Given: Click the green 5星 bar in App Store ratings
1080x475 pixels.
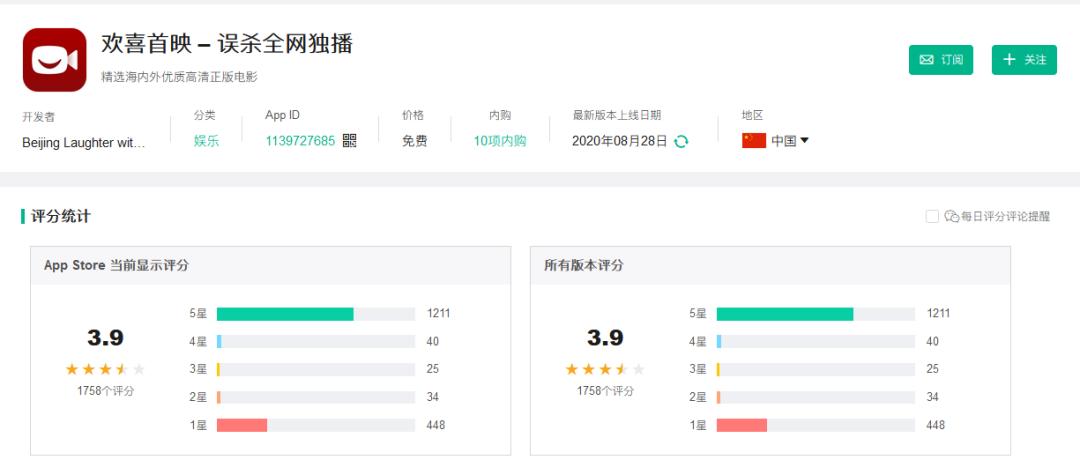Looking at the screenshot, I should pos(285,314).
